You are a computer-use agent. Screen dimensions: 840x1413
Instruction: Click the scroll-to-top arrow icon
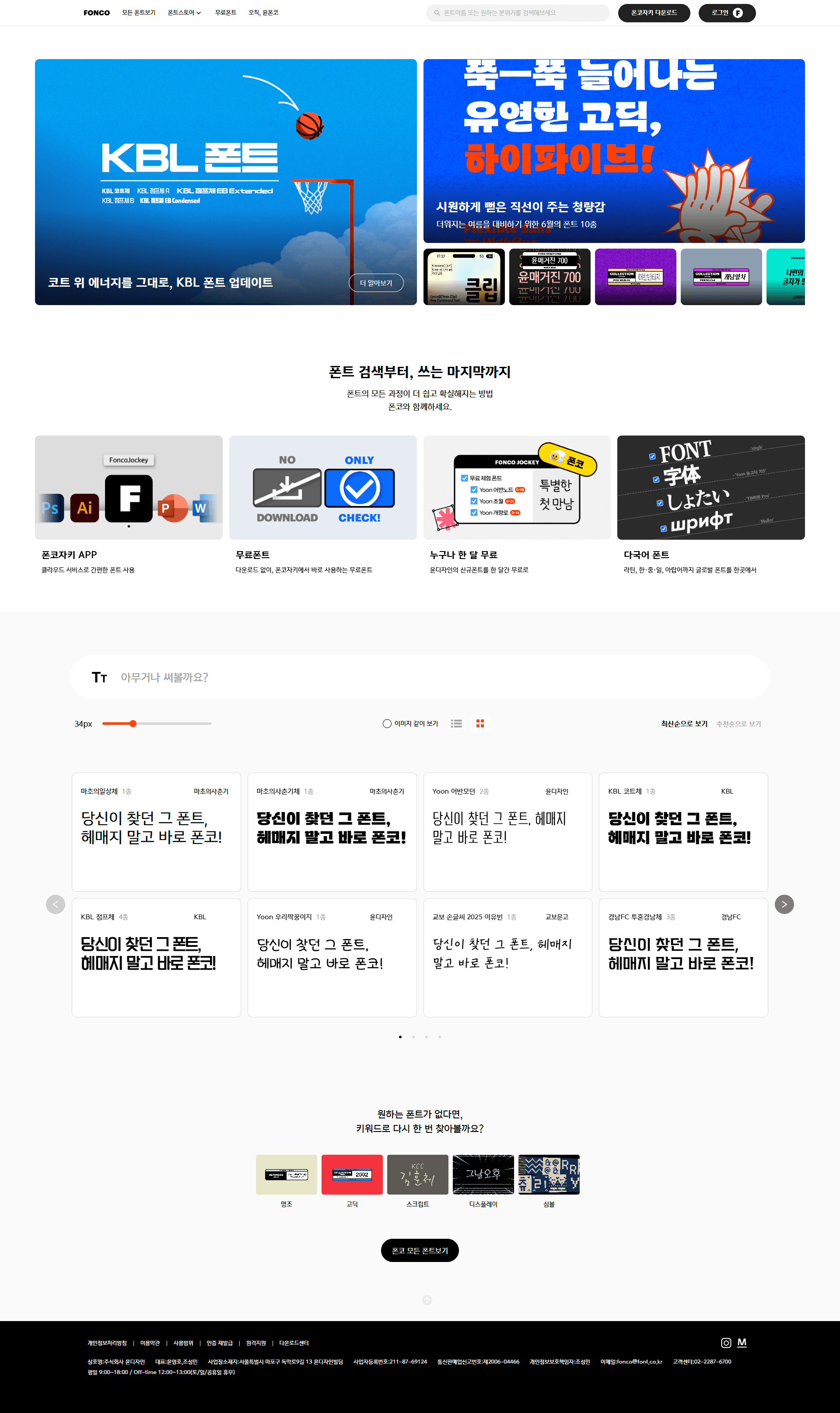click(427, 1300)
